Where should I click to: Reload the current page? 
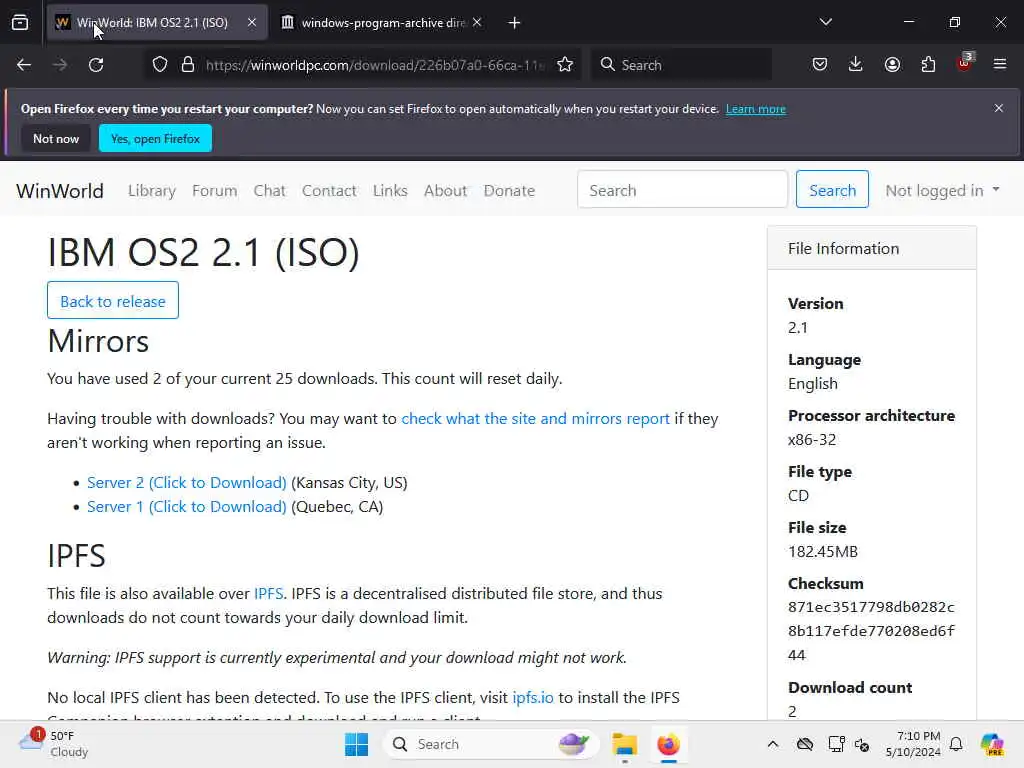point(96,65)
